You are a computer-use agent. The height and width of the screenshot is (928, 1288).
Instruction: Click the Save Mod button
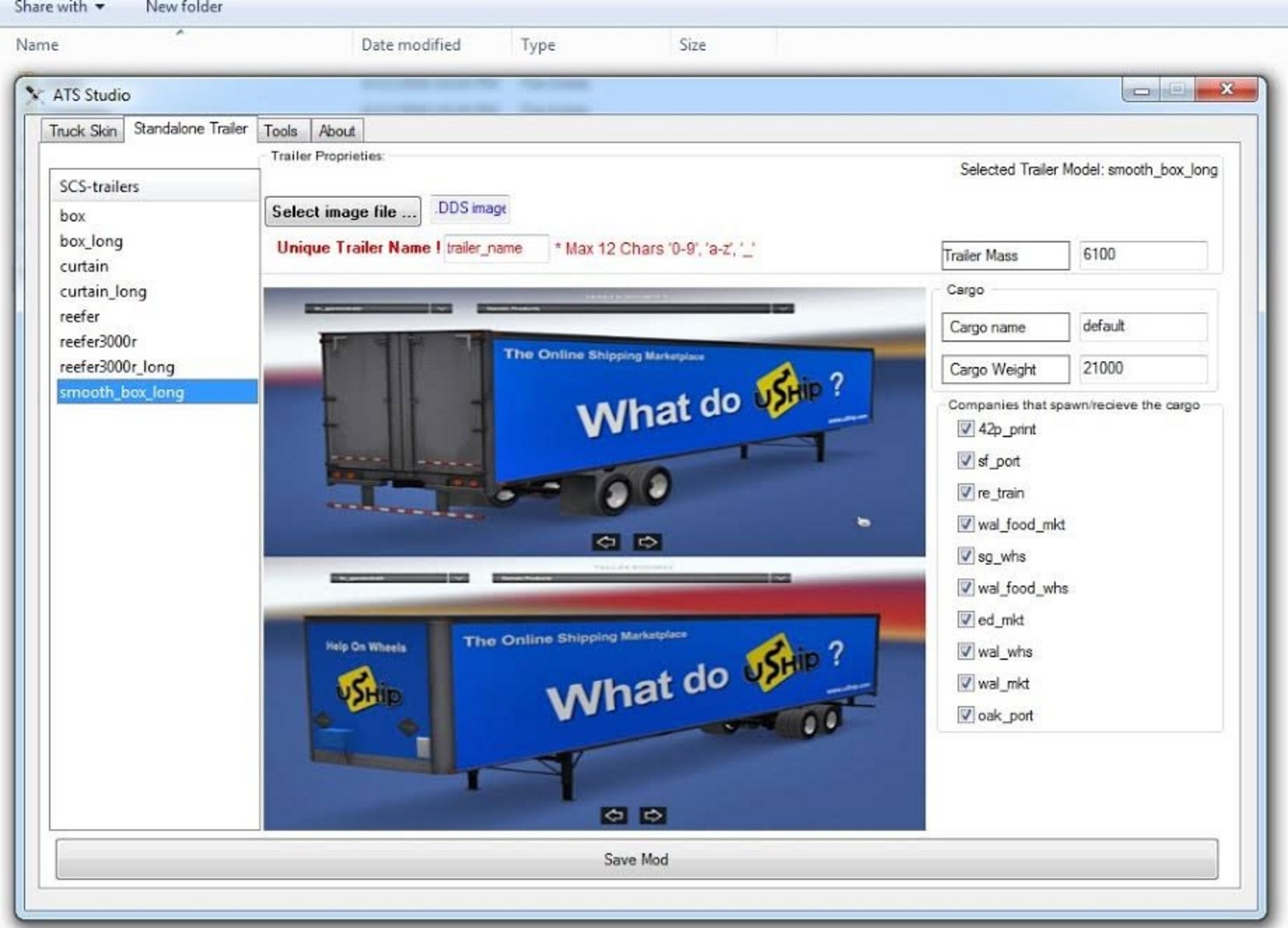point(636,859)
